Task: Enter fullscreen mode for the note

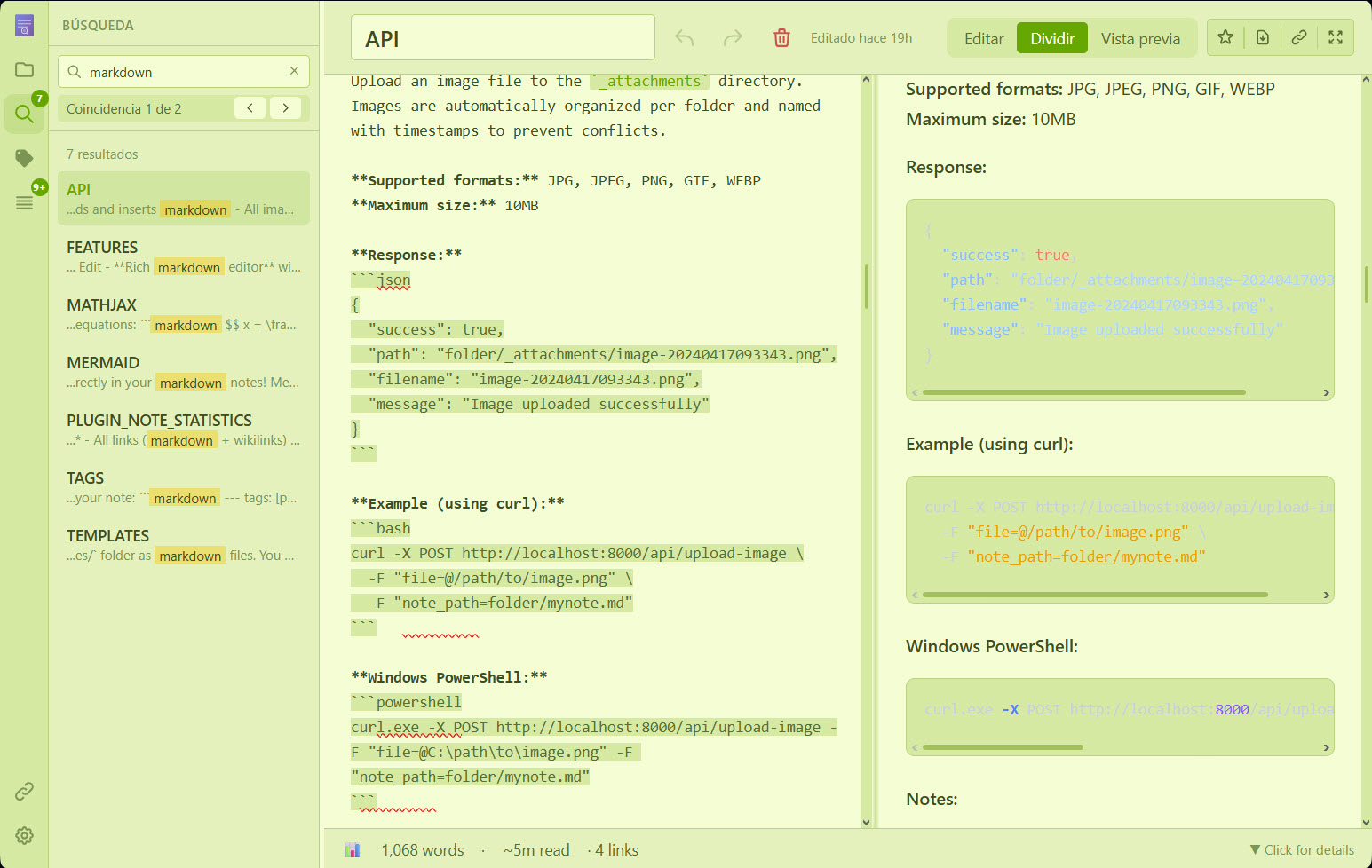Action: point(1336,37)
